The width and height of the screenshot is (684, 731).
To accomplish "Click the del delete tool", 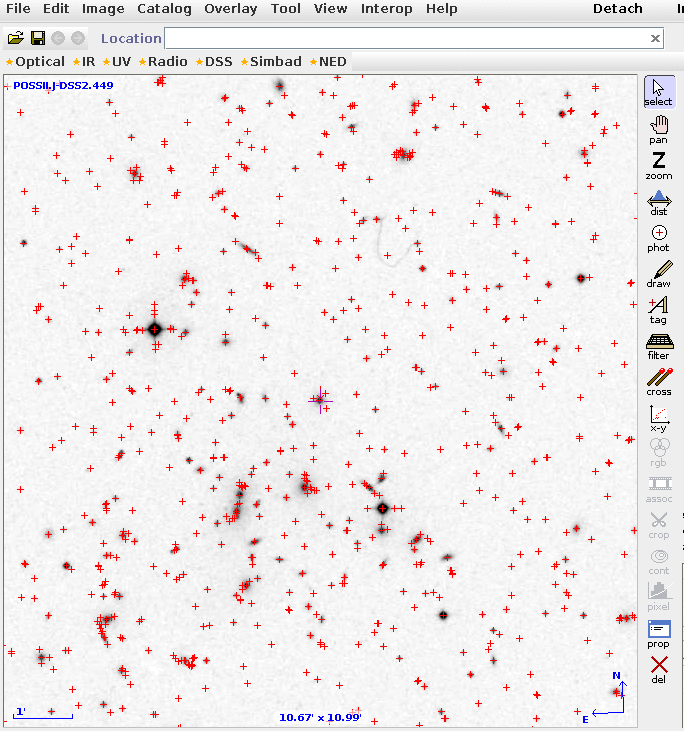I will coord(658,669).
